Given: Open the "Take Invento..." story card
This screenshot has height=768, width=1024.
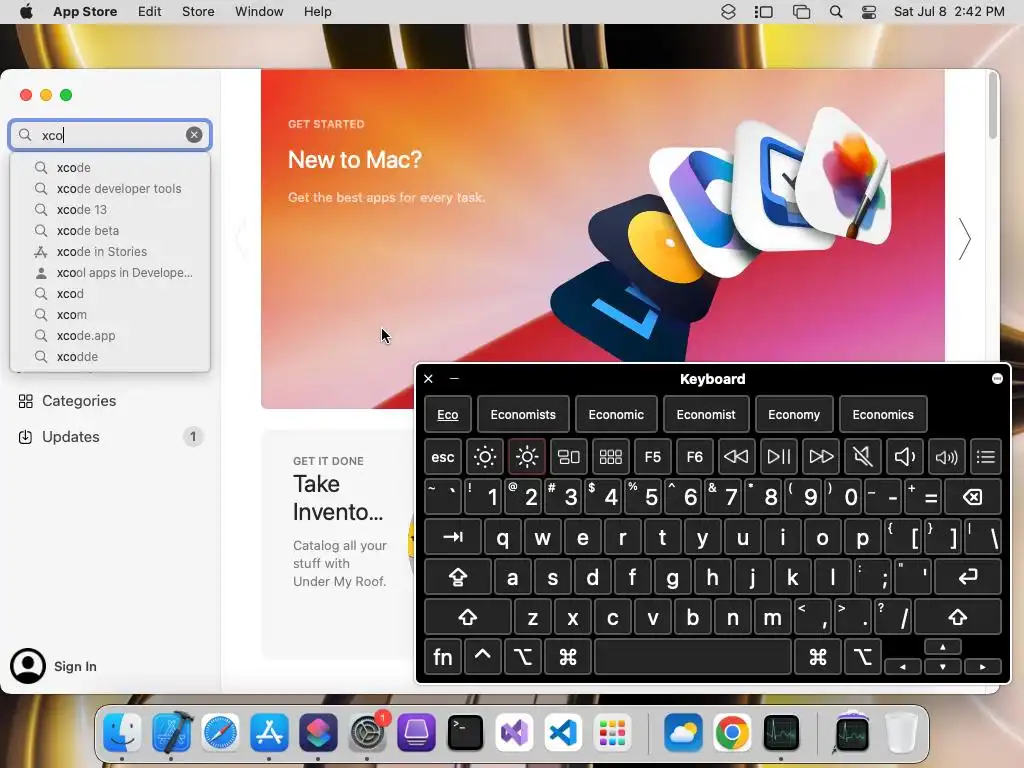Looking at the screenshot, I should coord(338,543).
